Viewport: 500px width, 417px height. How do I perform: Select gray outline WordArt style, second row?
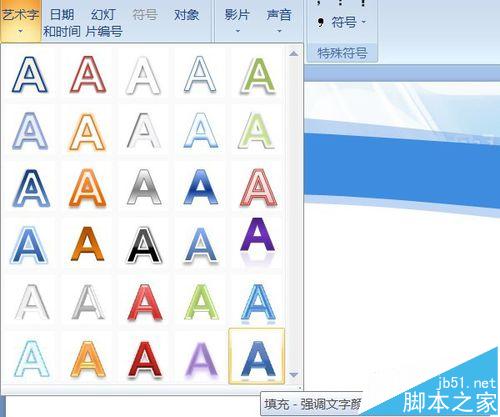pos(144,131)
